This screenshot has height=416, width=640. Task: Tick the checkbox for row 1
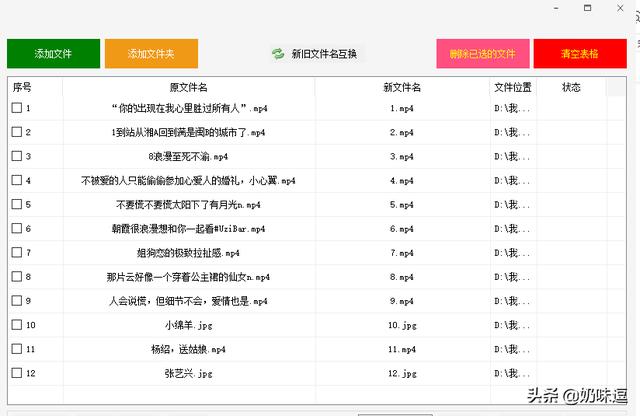pos(17,108)
